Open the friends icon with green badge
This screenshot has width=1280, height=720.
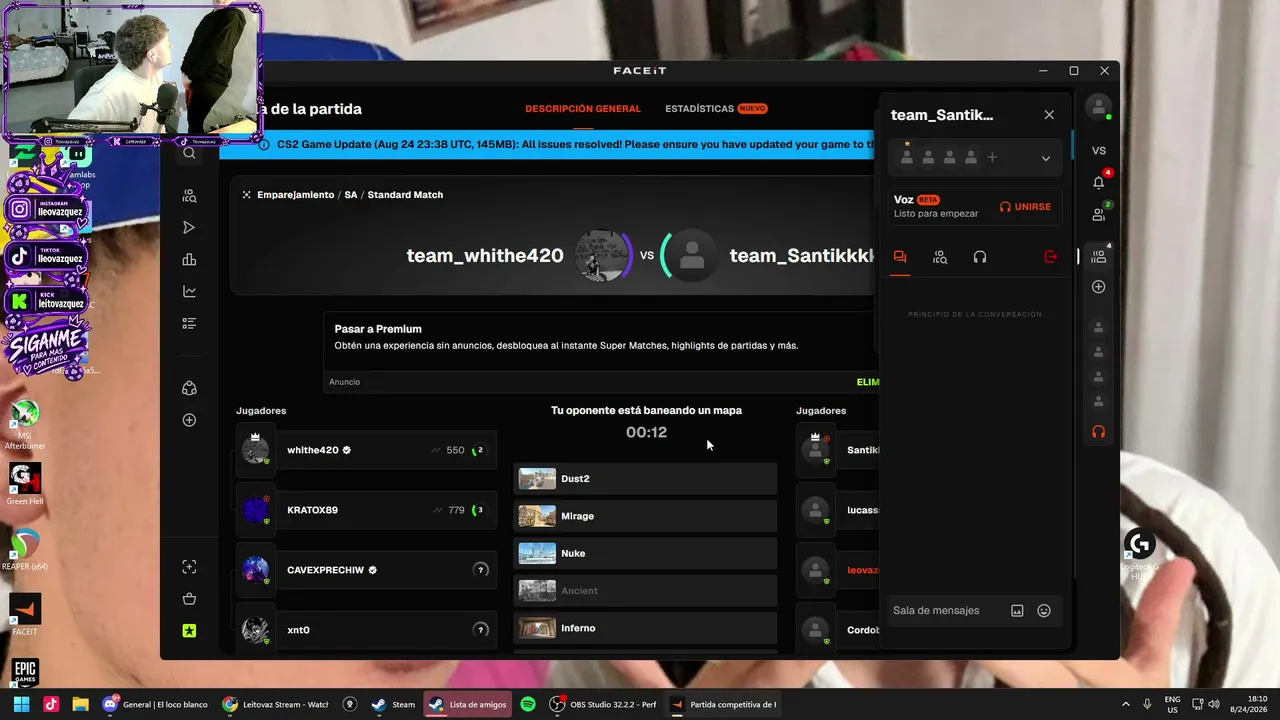(1099, 214)
